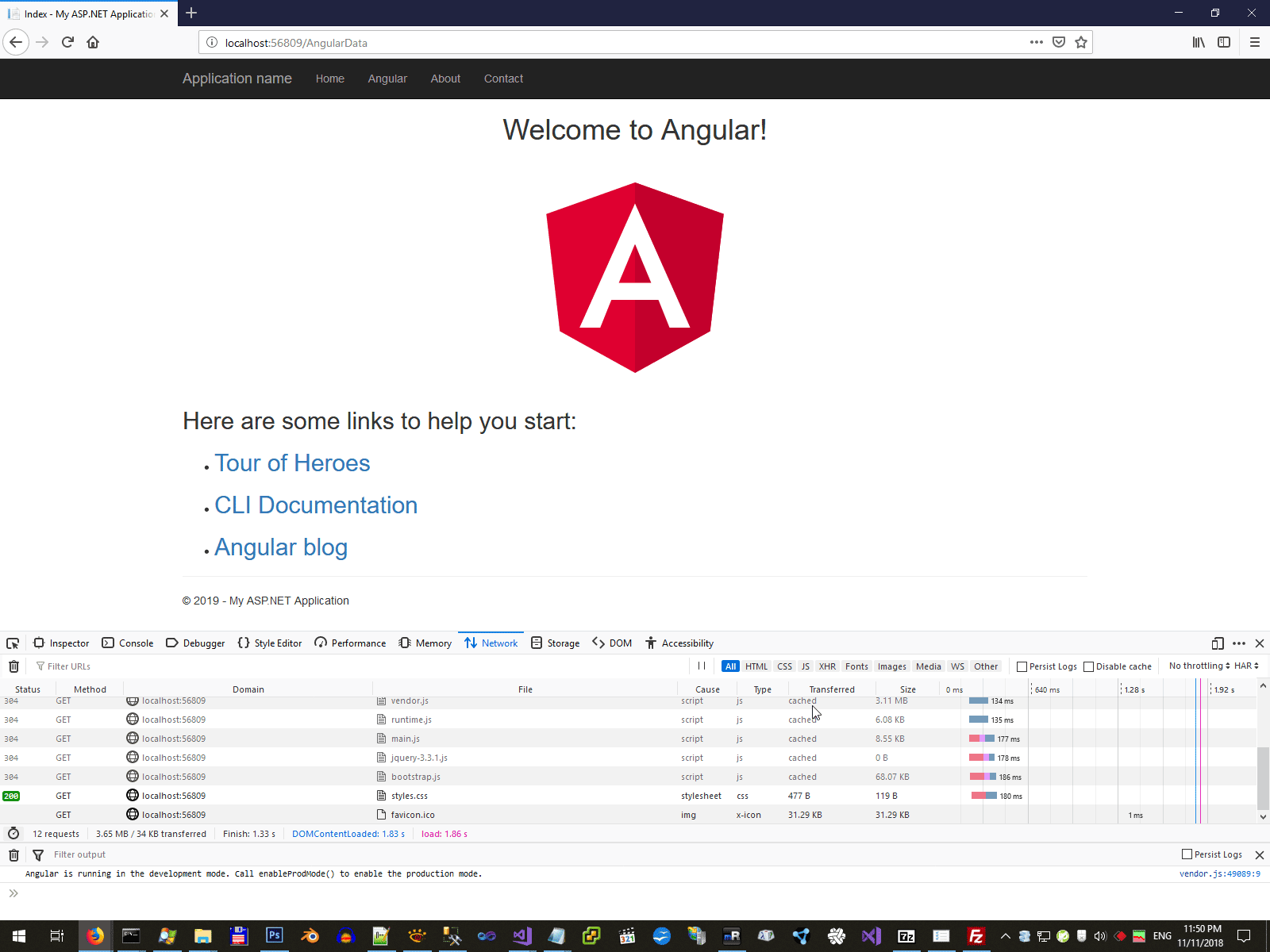Filter requests by HTML type
Screen dimensions: 1270x952
(x=756, y=666)
